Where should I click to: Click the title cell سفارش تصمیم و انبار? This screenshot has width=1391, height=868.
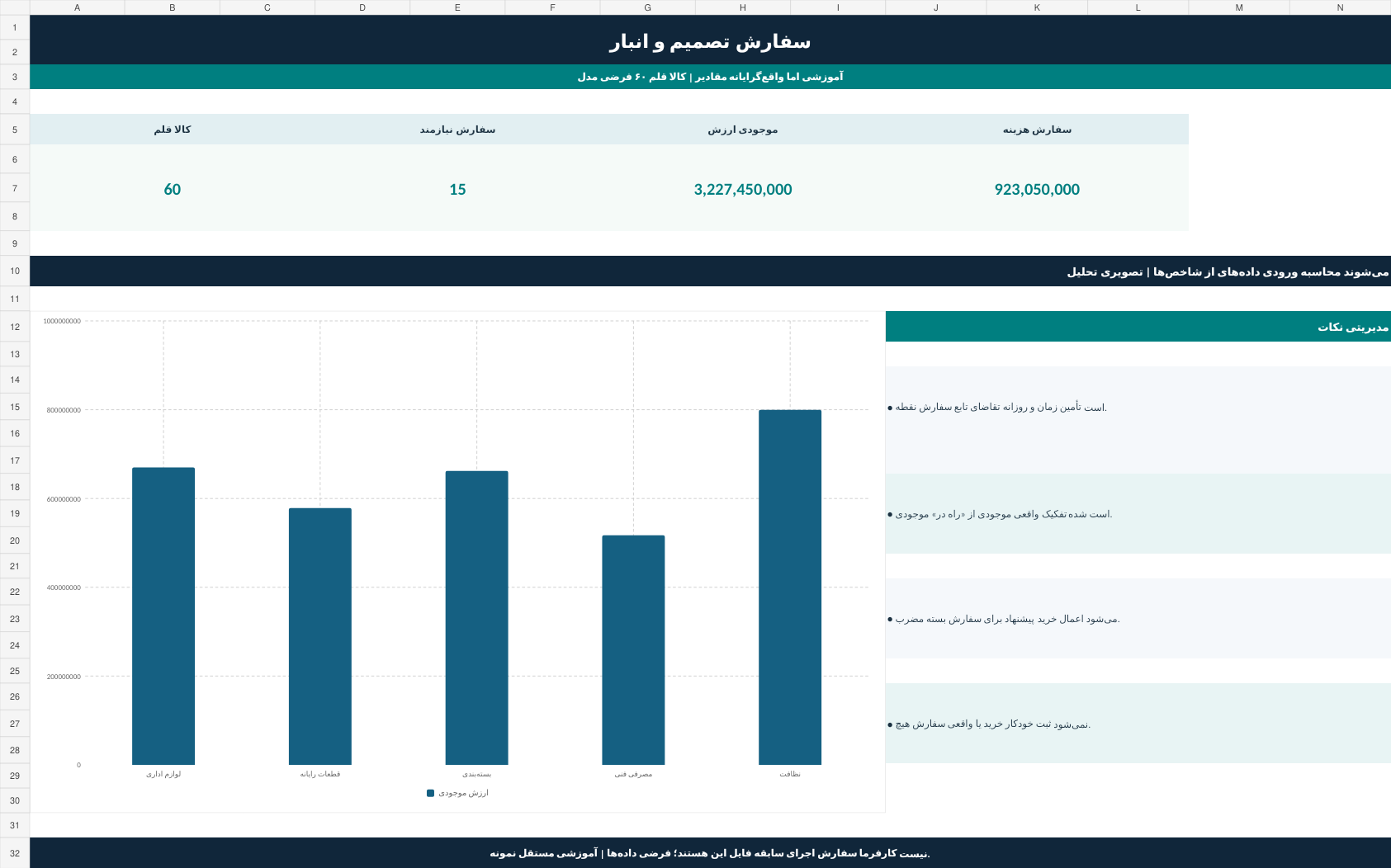[710, 40]
